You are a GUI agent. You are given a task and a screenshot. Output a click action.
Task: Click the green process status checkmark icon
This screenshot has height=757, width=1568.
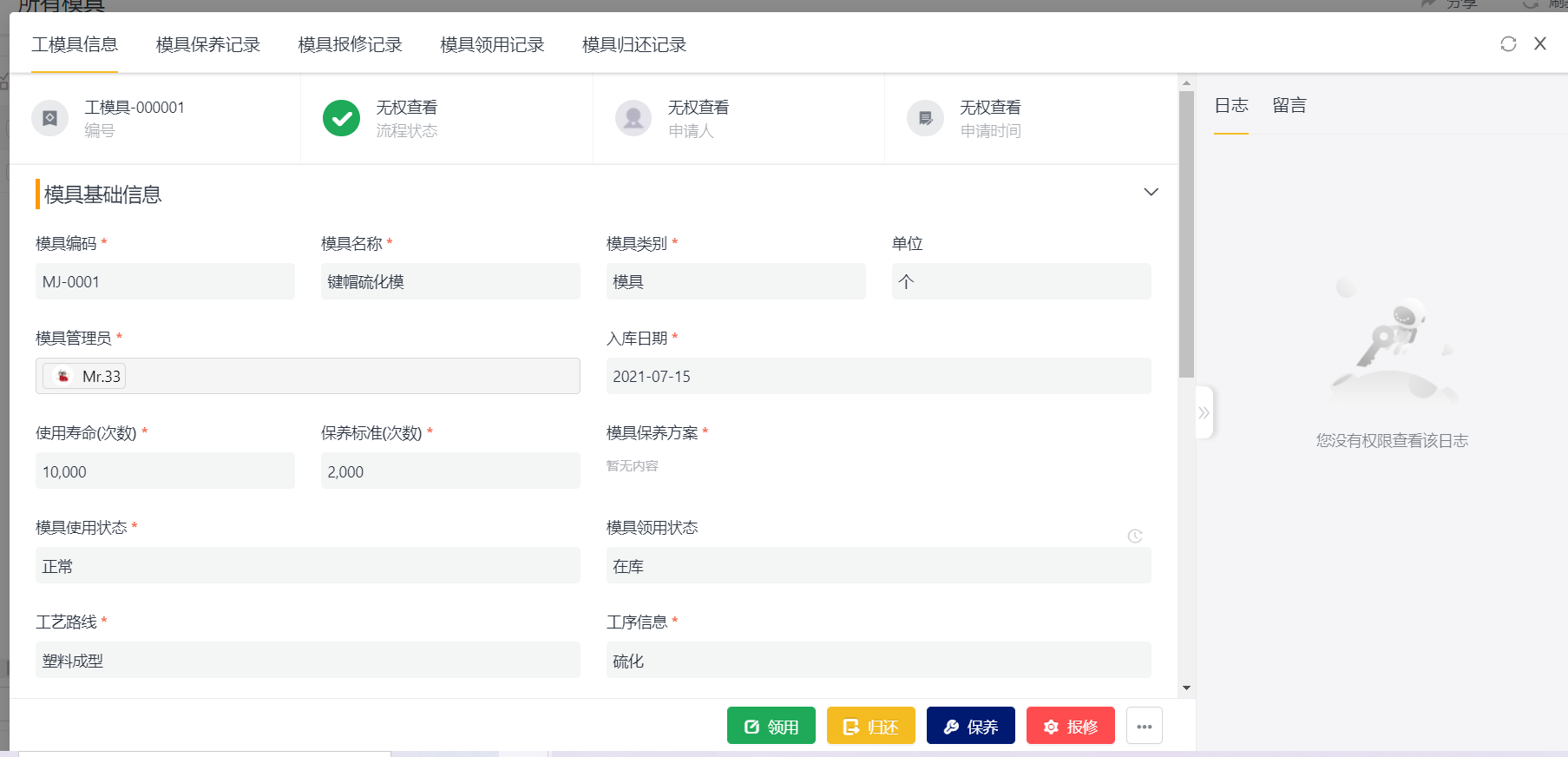341,118
